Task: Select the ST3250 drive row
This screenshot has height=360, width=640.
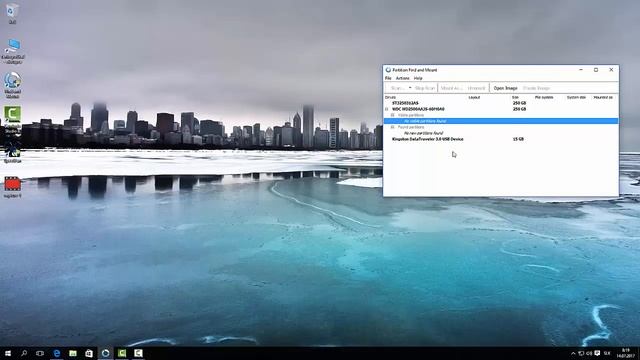Action: (501, 103)
